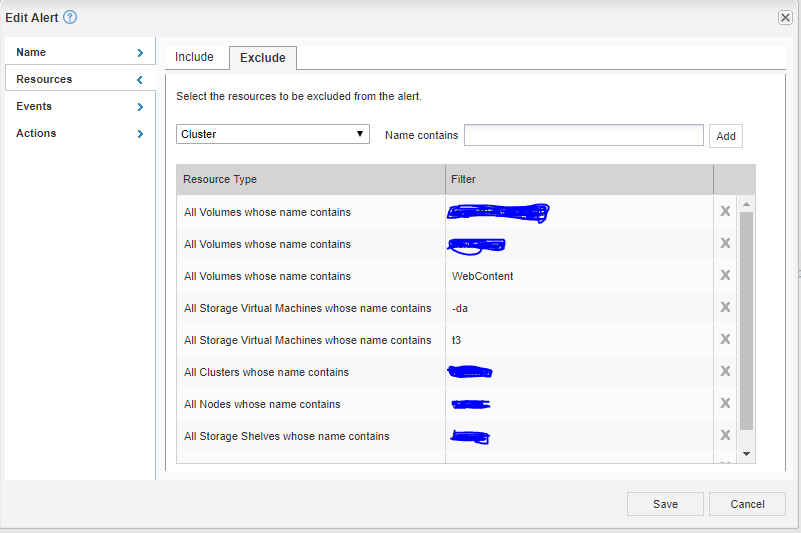Remove the t3 Storage Virtual Machines filter

point(725,339)
